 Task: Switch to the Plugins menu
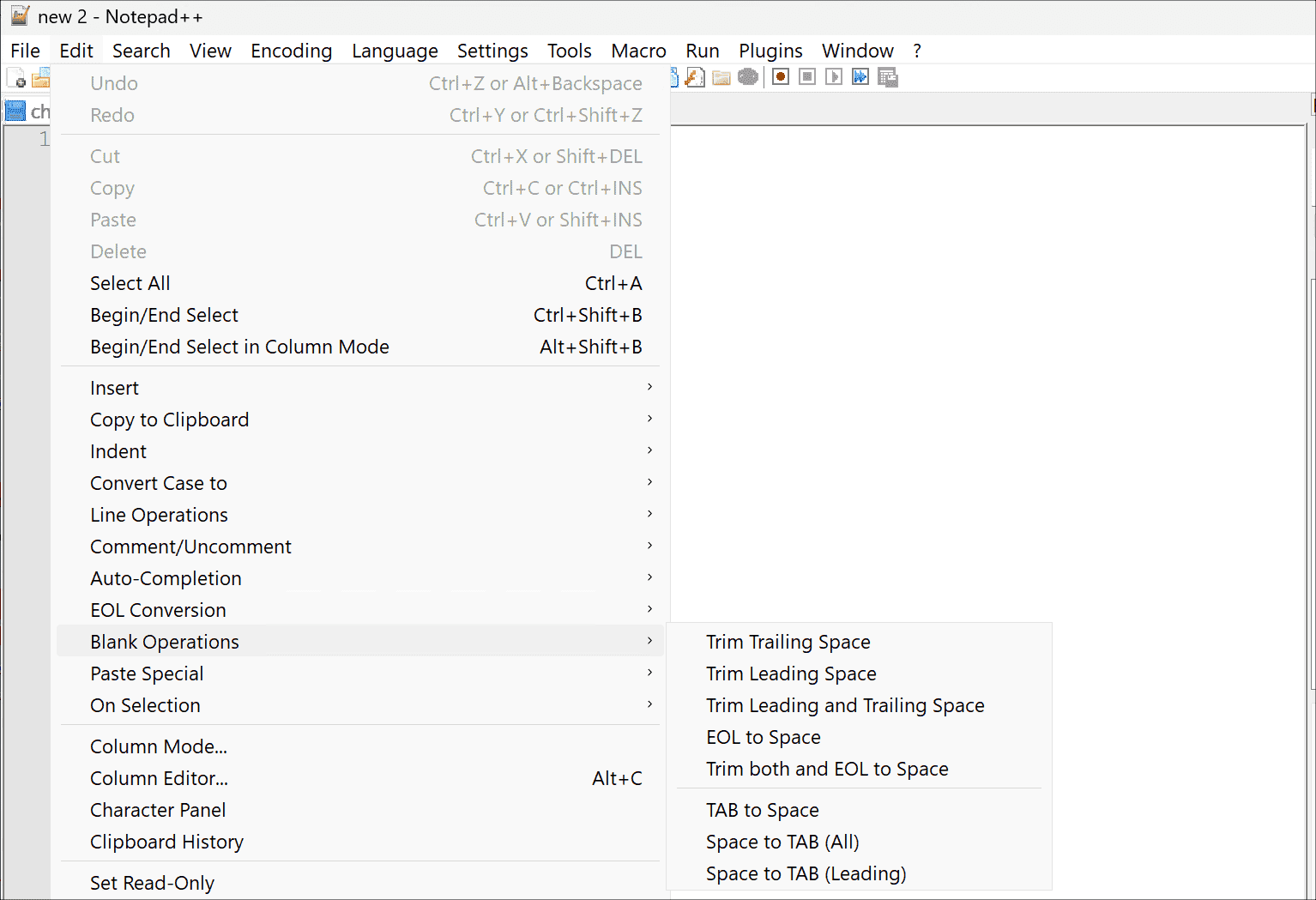[770, 51]
